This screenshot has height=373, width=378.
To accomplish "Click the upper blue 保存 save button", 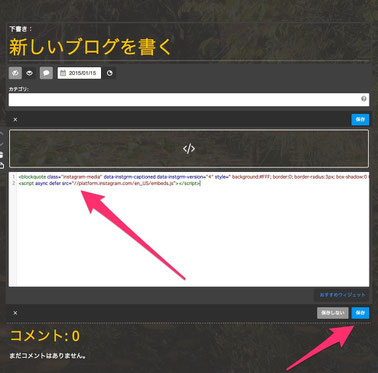I will [x=360, y=119].
